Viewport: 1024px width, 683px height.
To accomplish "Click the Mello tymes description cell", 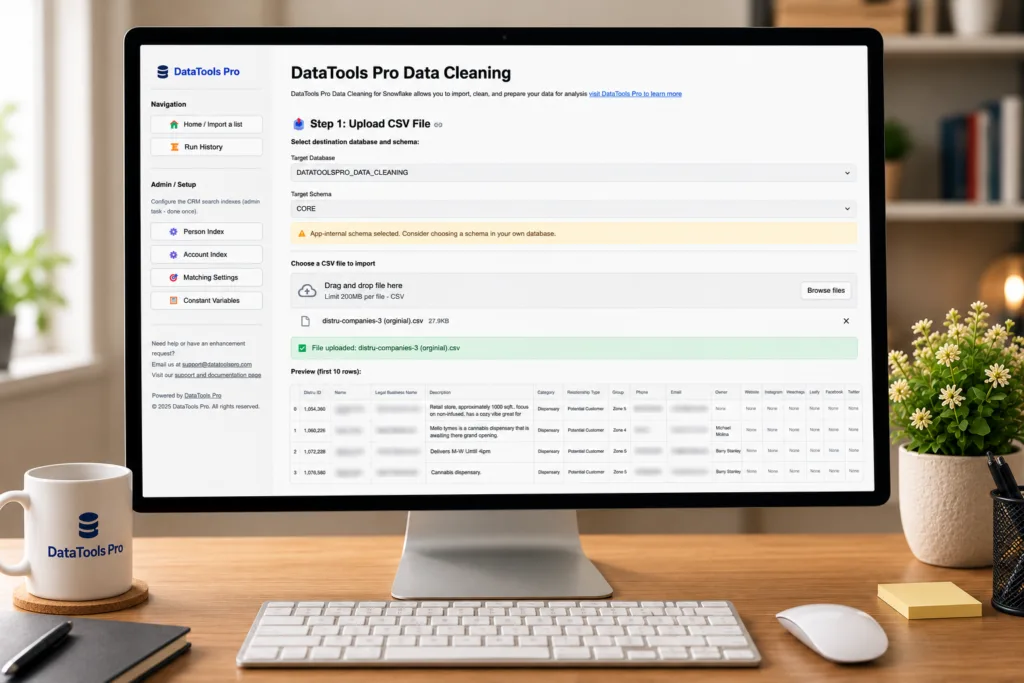I will [479, 432].
